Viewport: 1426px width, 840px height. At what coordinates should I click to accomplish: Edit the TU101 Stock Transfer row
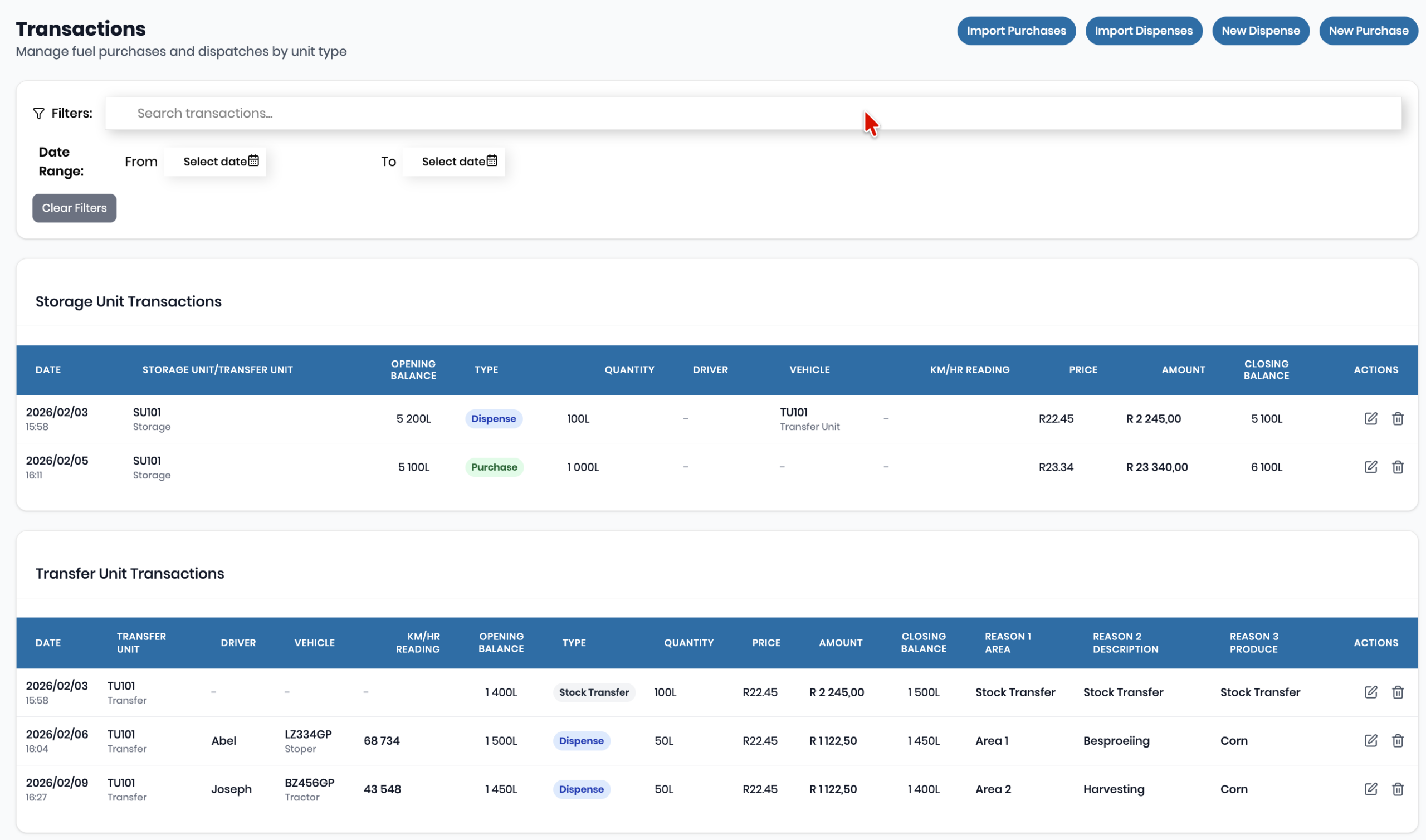click(x=1370, y=692)
